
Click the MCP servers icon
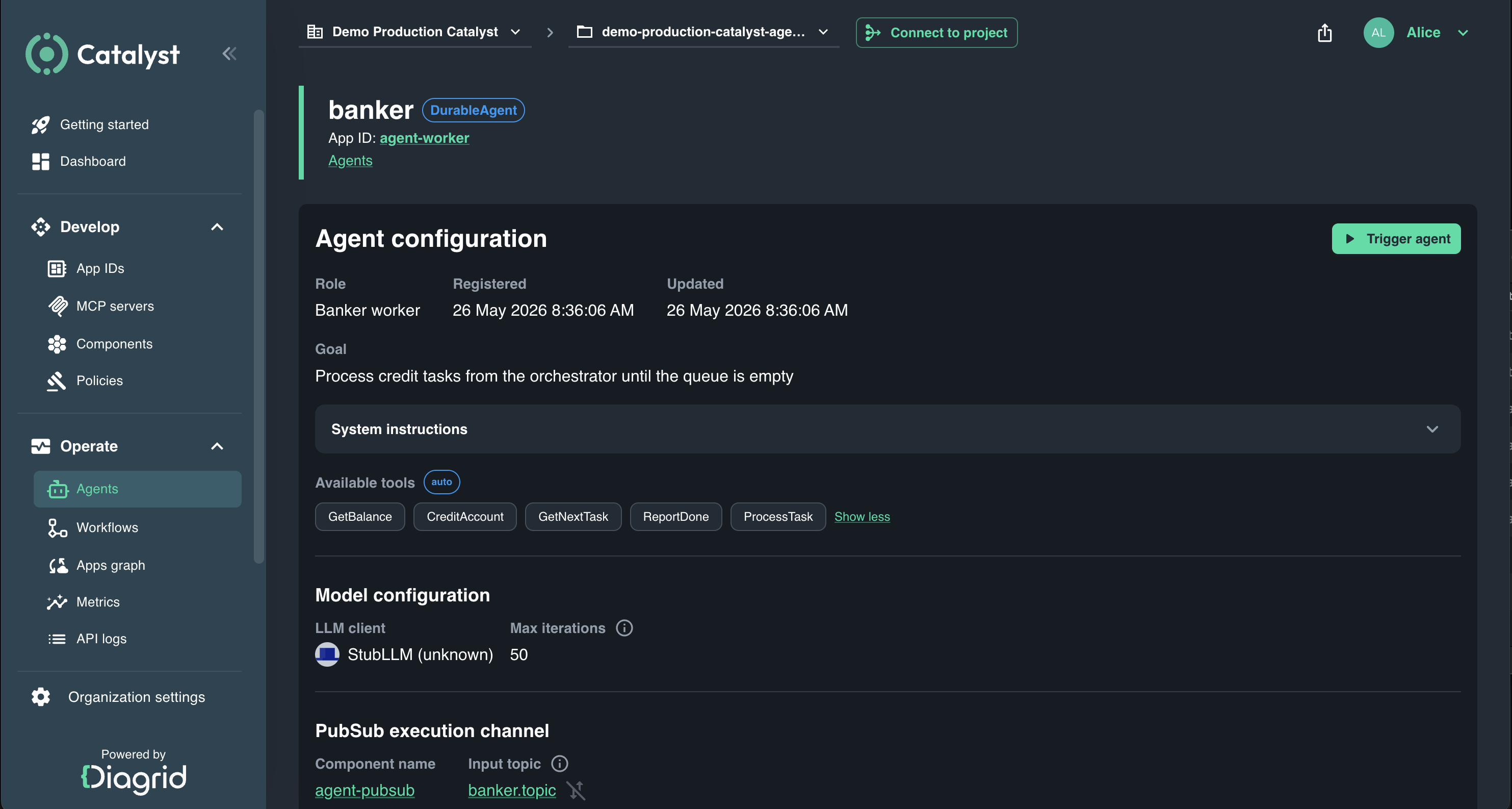click(58, 306)
